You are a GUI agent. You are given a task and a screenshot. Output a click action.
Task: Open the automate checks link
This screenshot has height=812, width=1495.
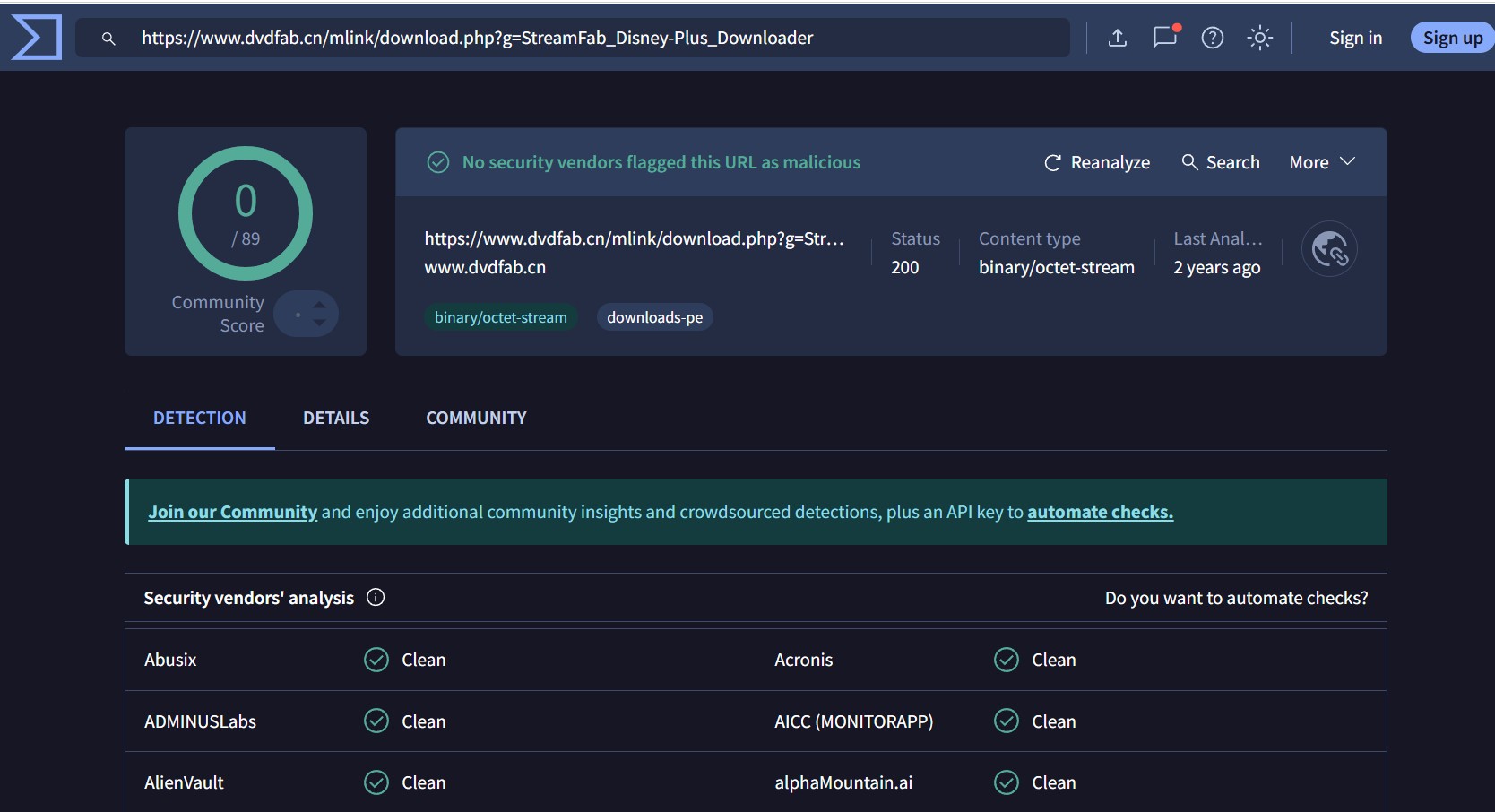click(x=1100, y=512)
